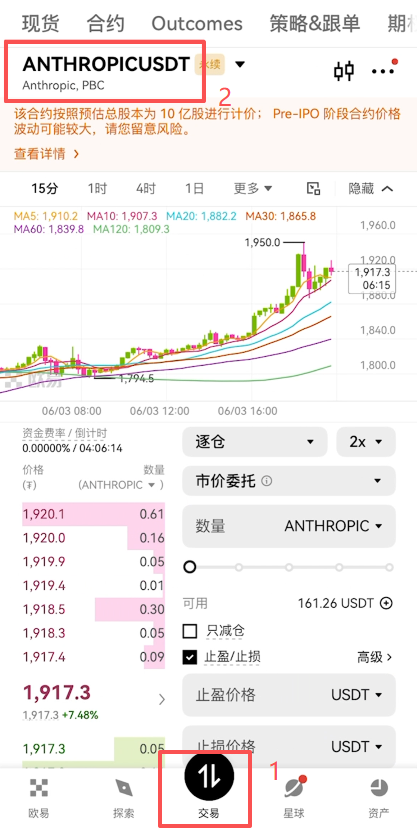Select the 1,920.0 ask price row
The width and height of the screenshot is (417, 833).
point(93,538)
